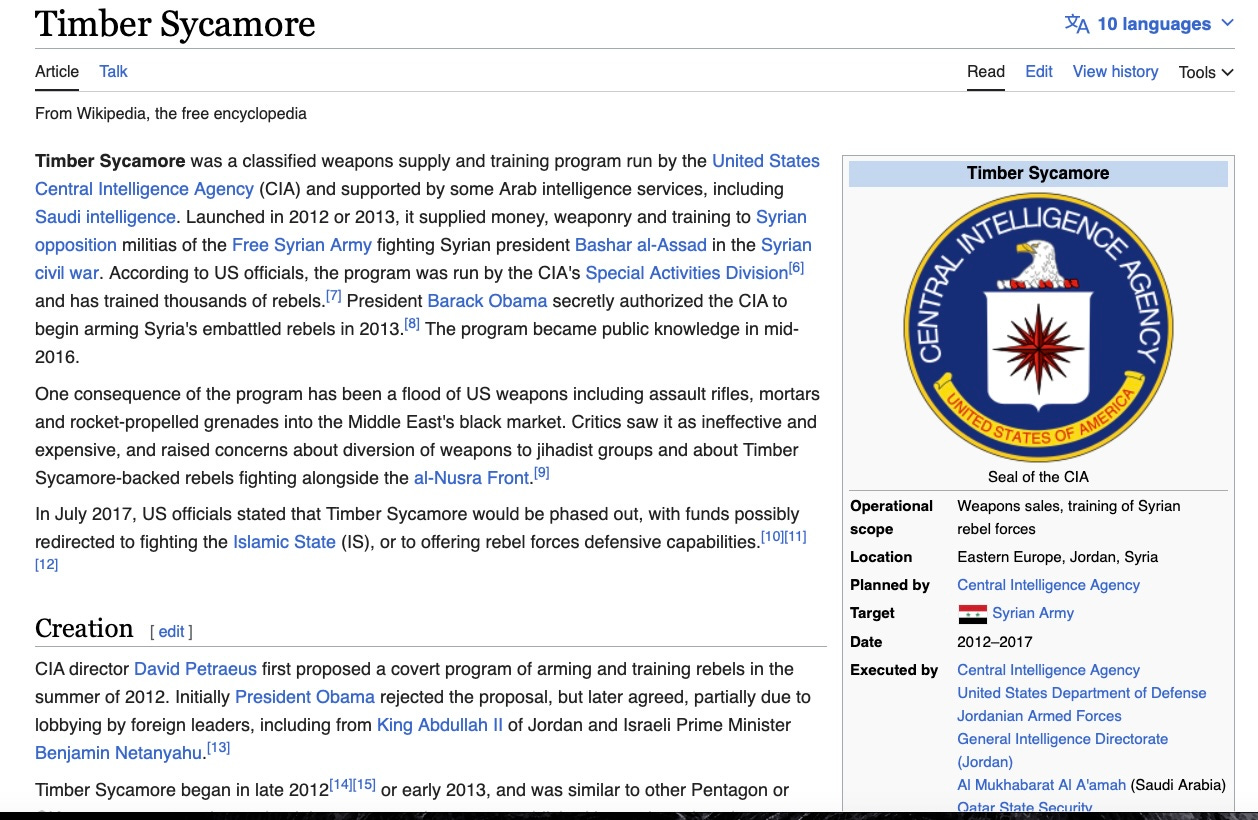Select the Read tab

coord(986,71)
